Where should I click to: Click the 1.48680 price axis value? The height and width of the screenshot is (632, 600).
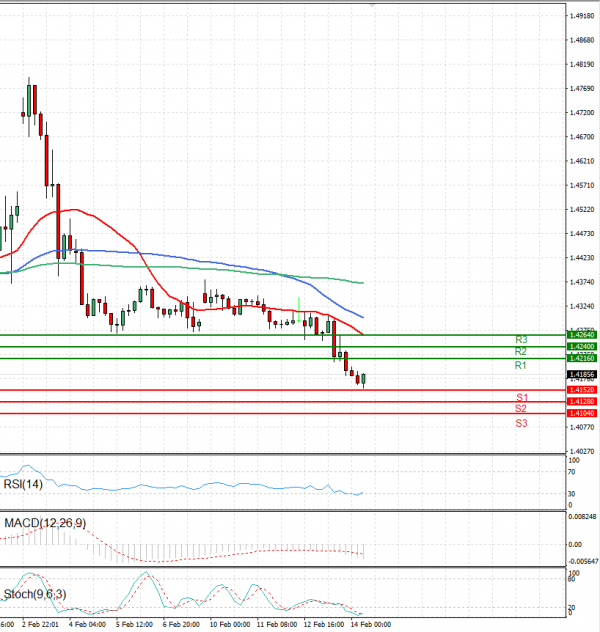point(582,40)
